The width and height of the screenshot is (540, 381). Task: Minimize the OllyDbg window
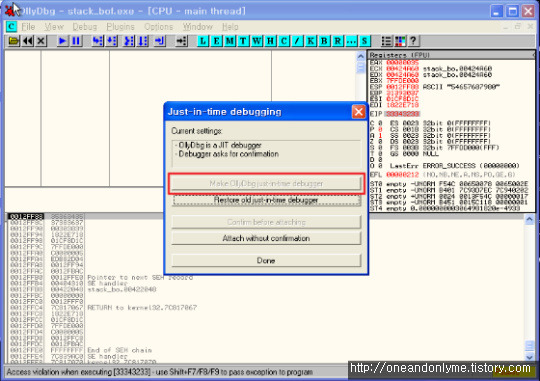point(496,11)
